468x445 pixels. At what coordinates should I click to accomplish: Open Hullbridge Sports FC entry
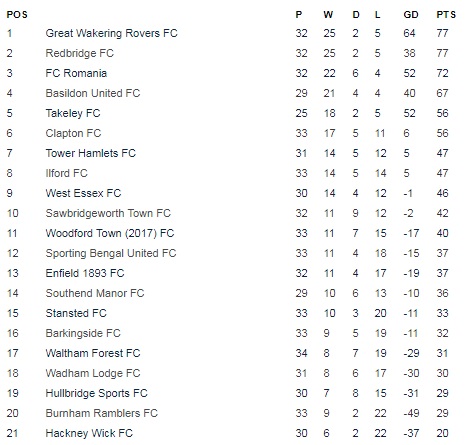pyautogui.click(x=96, y=393)
